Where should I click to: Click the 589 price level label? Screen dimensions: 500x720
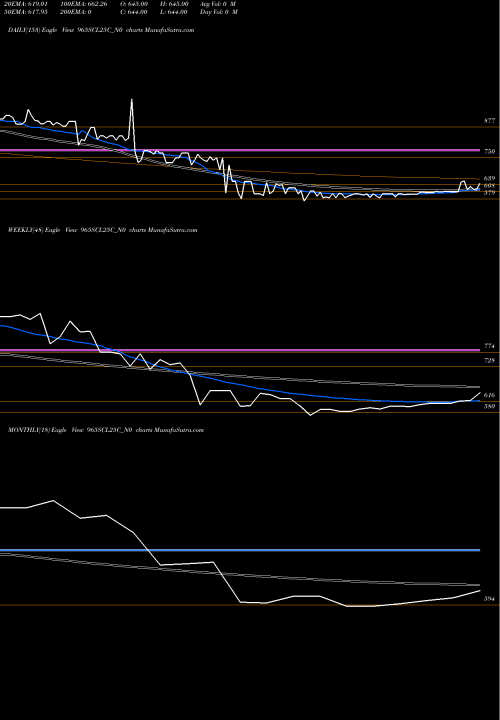click(489, 406)
